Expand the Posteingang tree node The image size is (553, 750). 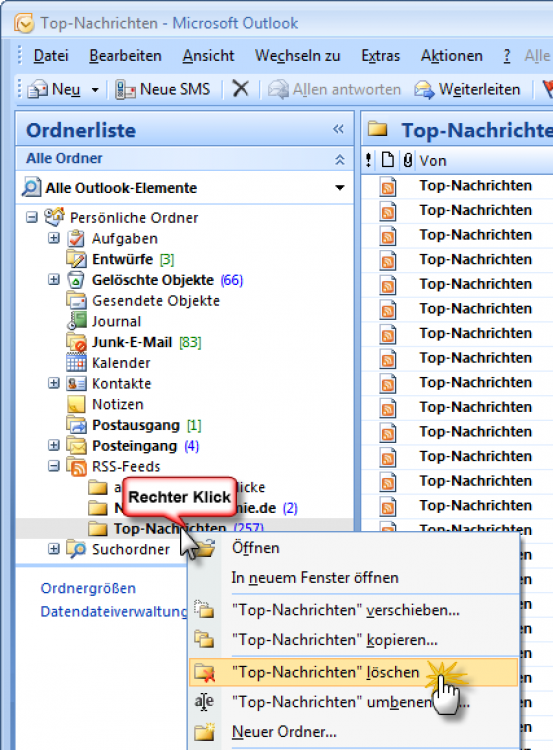[54, 445]
